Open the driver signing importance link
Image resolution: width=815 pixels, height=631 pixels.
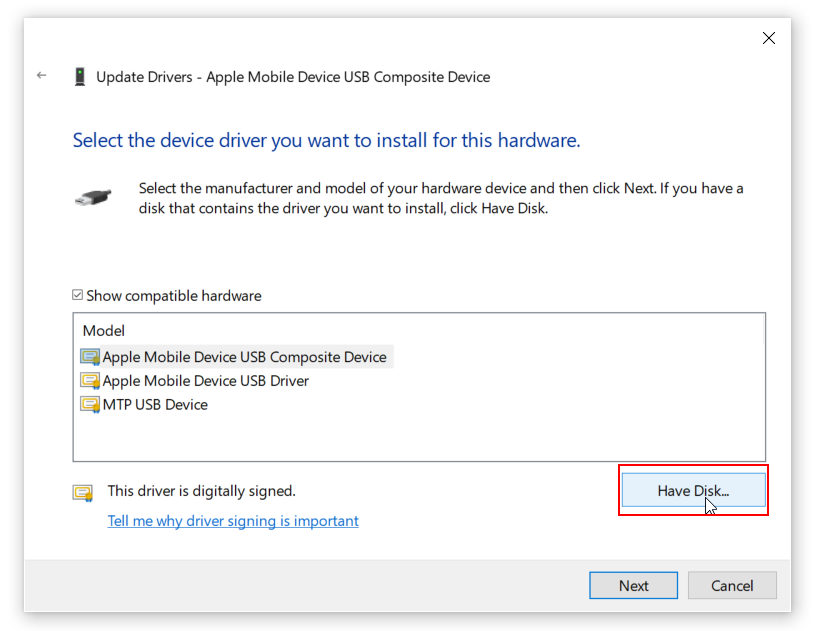[233, 521]
